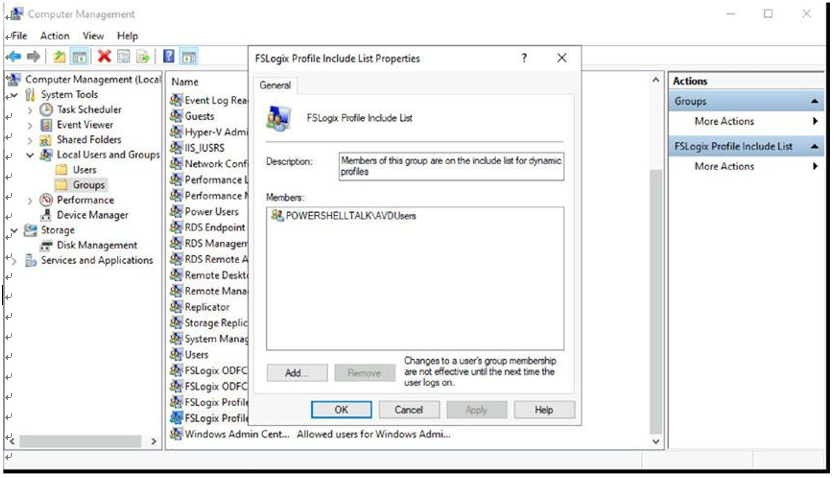Expand the Event Viewer node
Screen dimensions: 836x478
(x=30, y=125)
